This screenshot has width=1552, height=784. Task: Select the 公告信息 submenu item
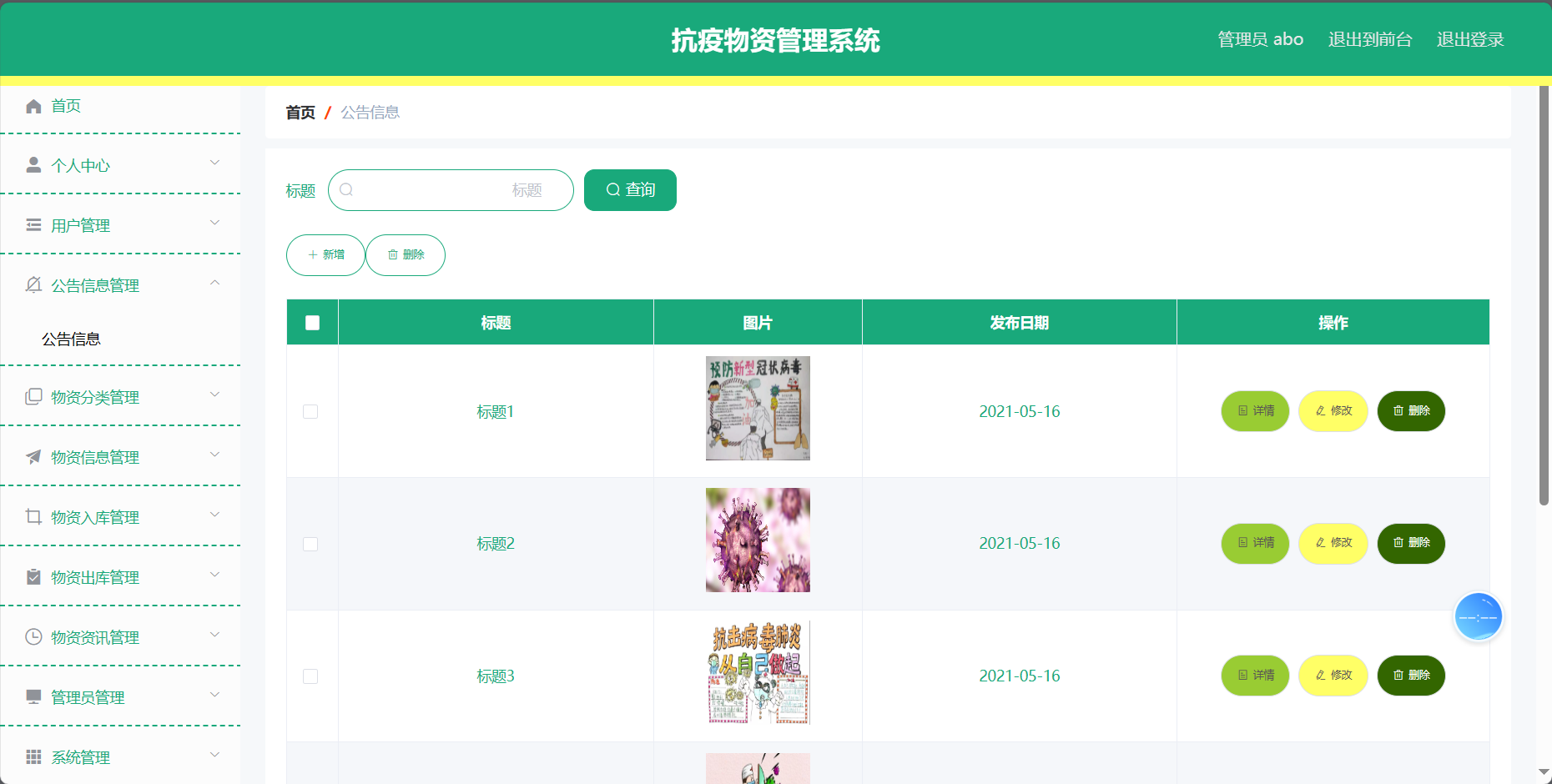(120, 339)
